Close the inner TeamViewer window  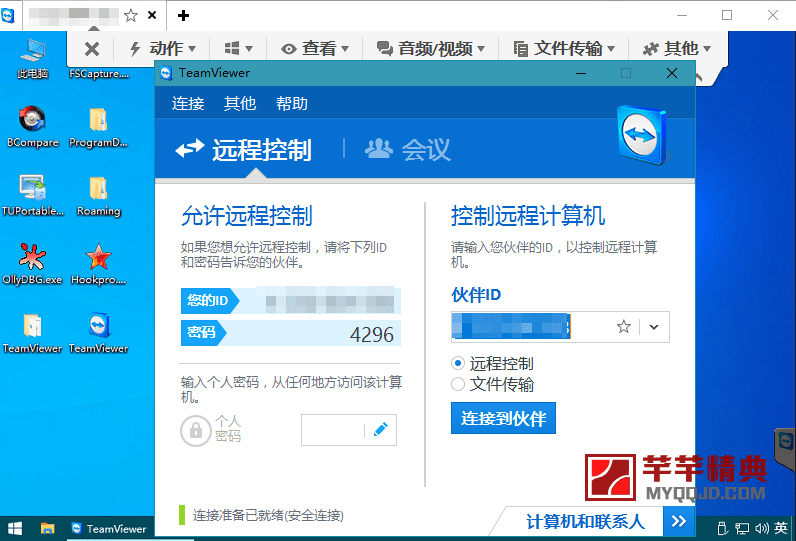(x=672, y=74)
